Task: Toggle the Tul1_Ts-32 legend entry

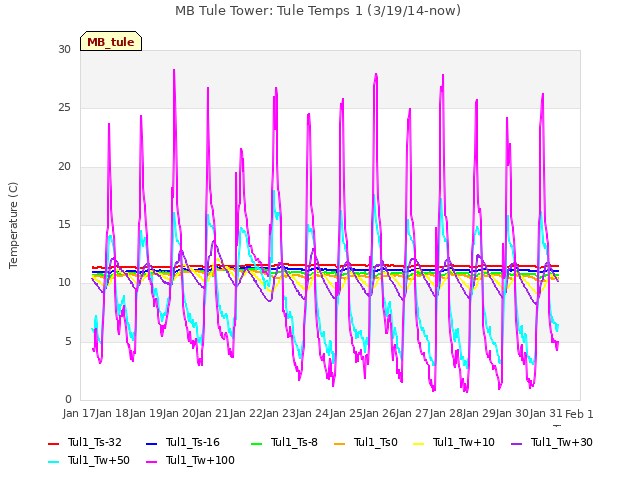Action: pyautogui.click(x=85, y=442)
